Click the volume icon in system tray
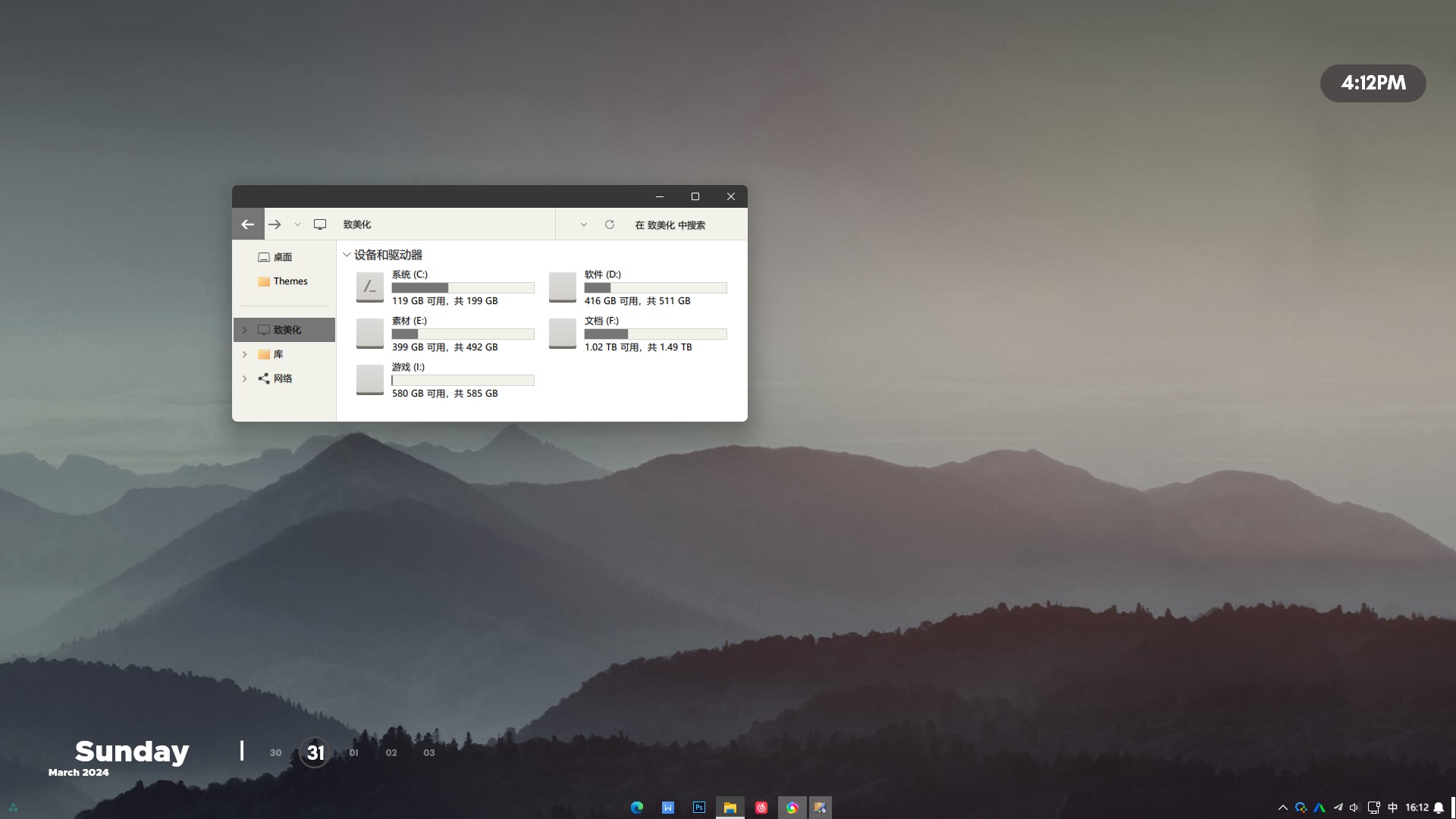Viewport: 1456px width, 819px height. tap(1354, 808)
